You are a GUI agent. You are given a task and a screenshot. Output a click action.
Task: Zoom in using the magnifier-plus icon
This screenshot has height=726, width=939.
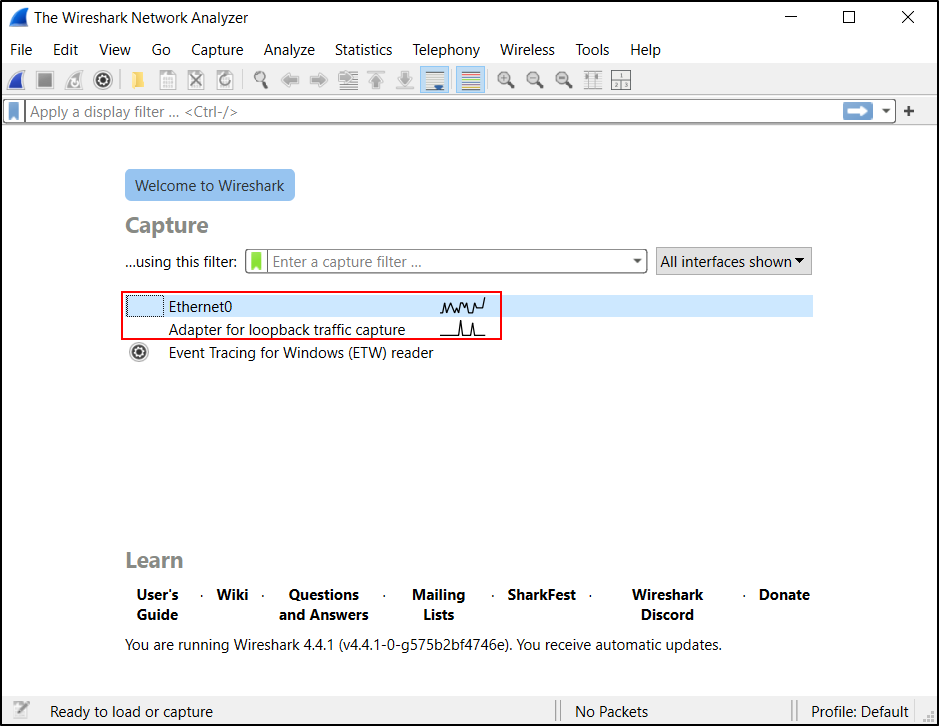point(506,80)
